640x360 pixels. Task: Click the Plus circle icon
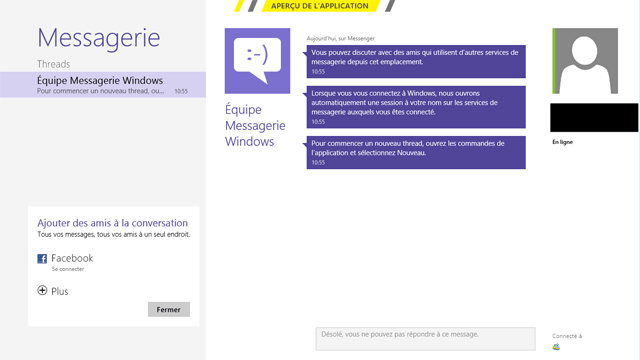(42, 290)
